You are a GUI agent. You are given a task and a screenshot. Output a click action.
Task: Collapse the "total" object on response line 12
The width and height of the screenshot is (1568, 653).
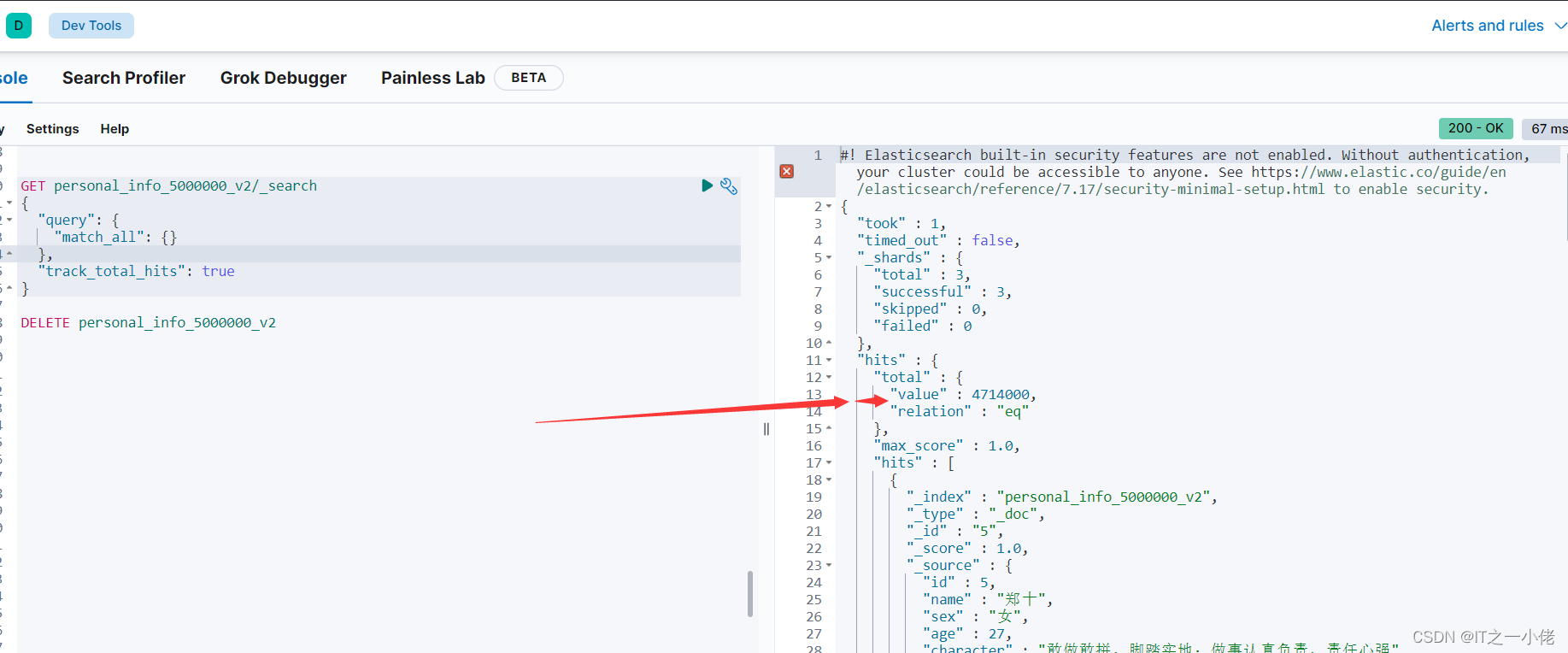[829, 377]
